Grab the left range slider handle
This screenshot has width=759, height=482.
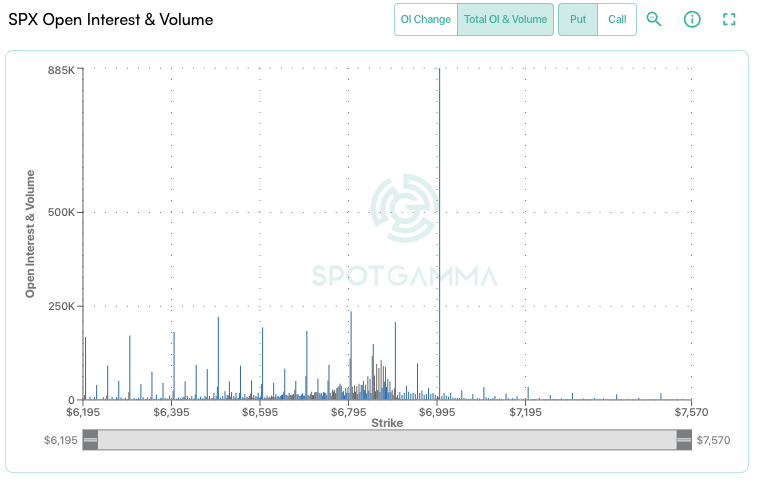tap(90, 440)
